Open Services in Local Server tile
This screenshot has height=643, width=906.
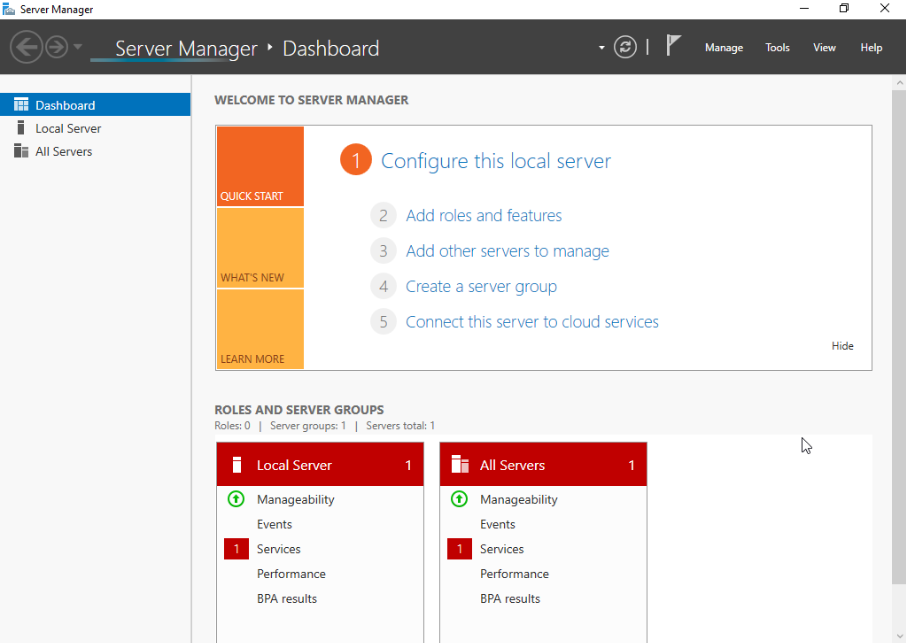279,549
